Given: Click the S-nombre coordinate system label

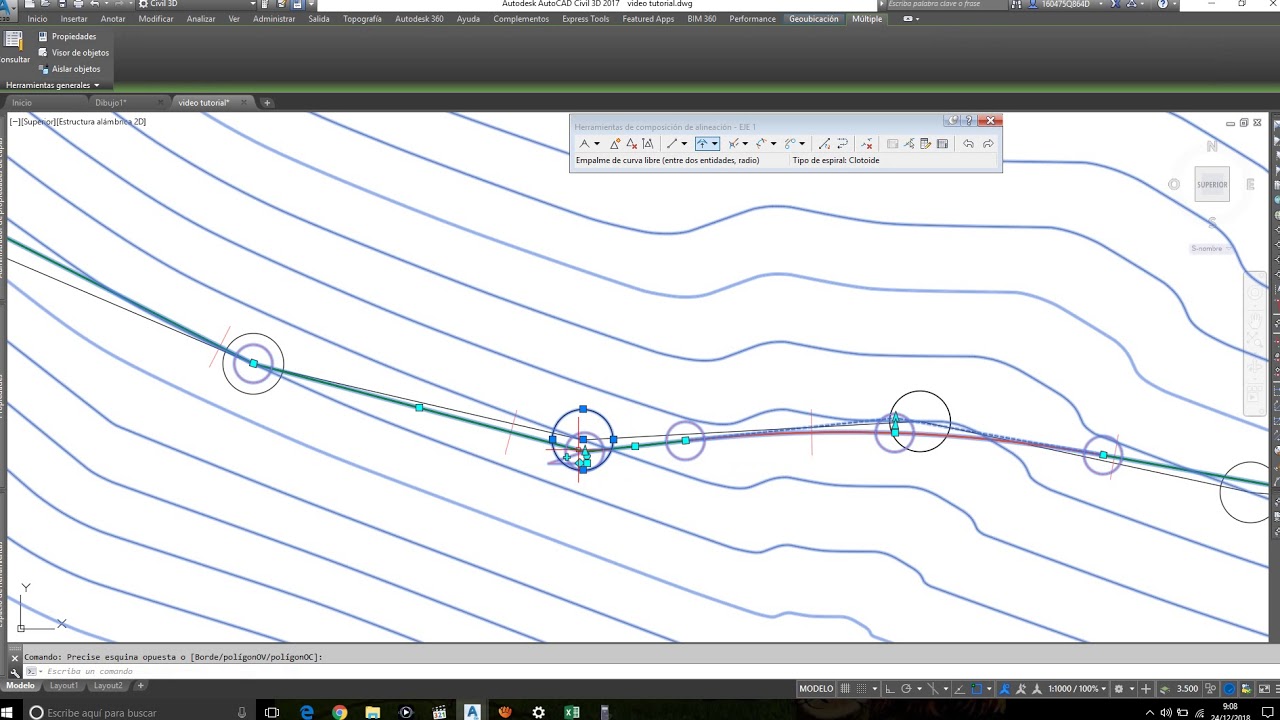Looking at the screenshot, I should pos(1207,248).
